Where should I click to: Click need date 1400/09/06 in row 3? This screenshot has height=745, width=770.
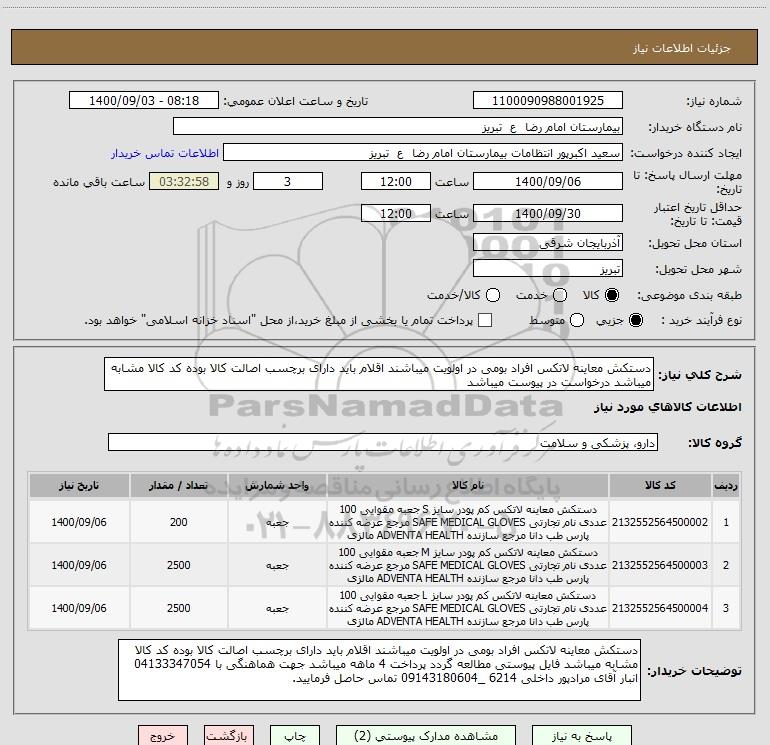pyautogui.click(x=79, y=608)
